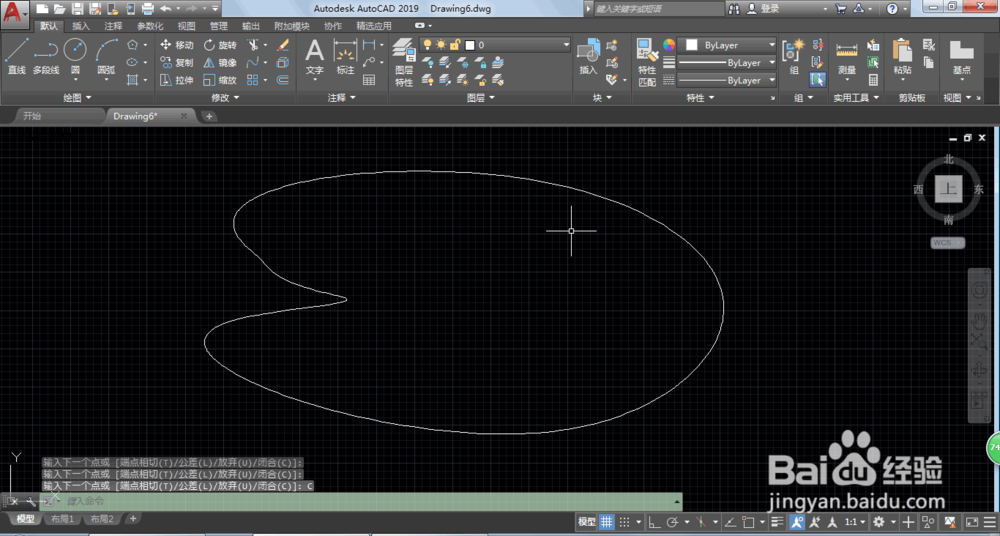Toggle ortho mode in status bar

click(654, 522)
